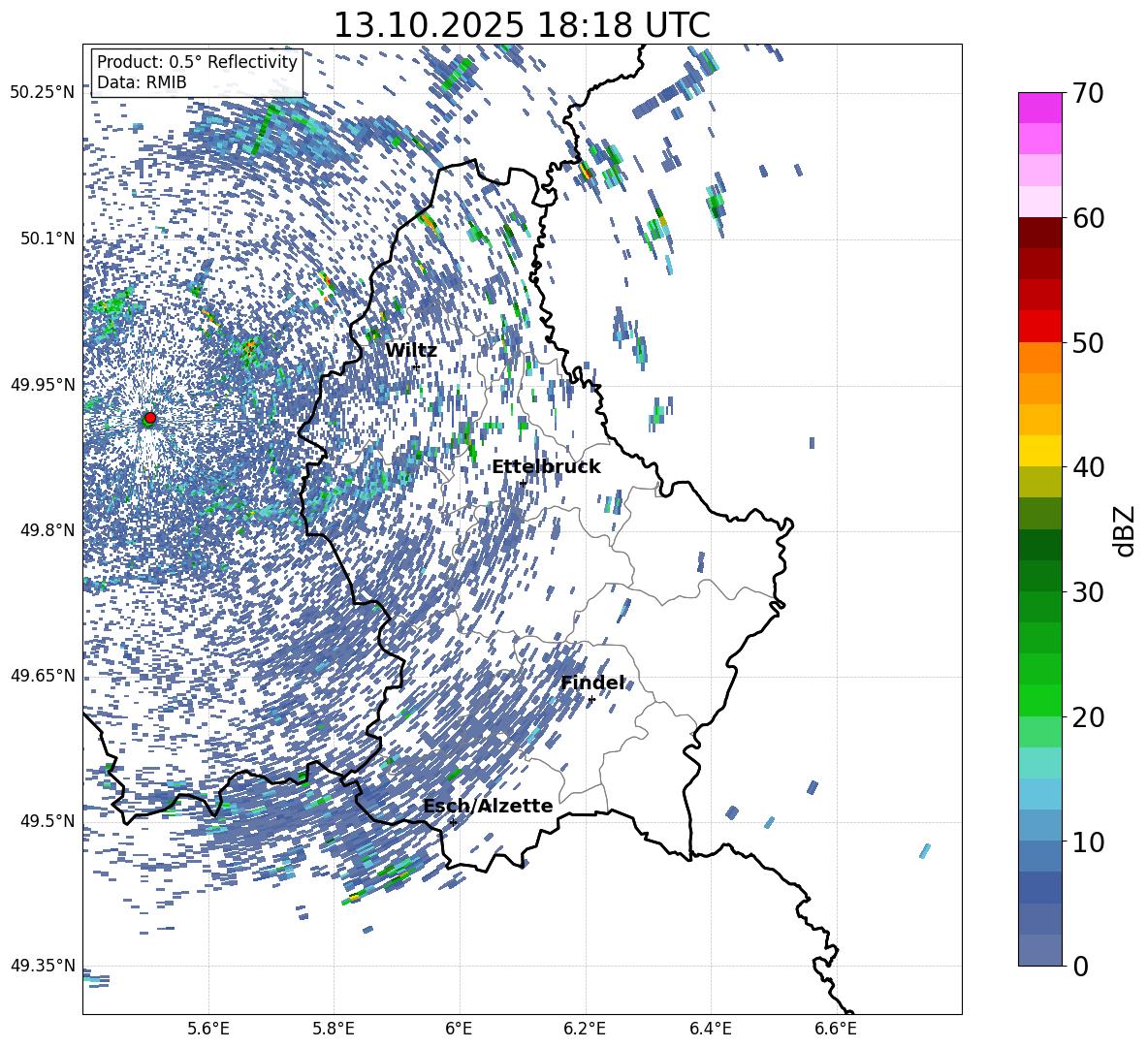
Task: Click the colorbar 50 tick label
Action: tap(1088, 342)
